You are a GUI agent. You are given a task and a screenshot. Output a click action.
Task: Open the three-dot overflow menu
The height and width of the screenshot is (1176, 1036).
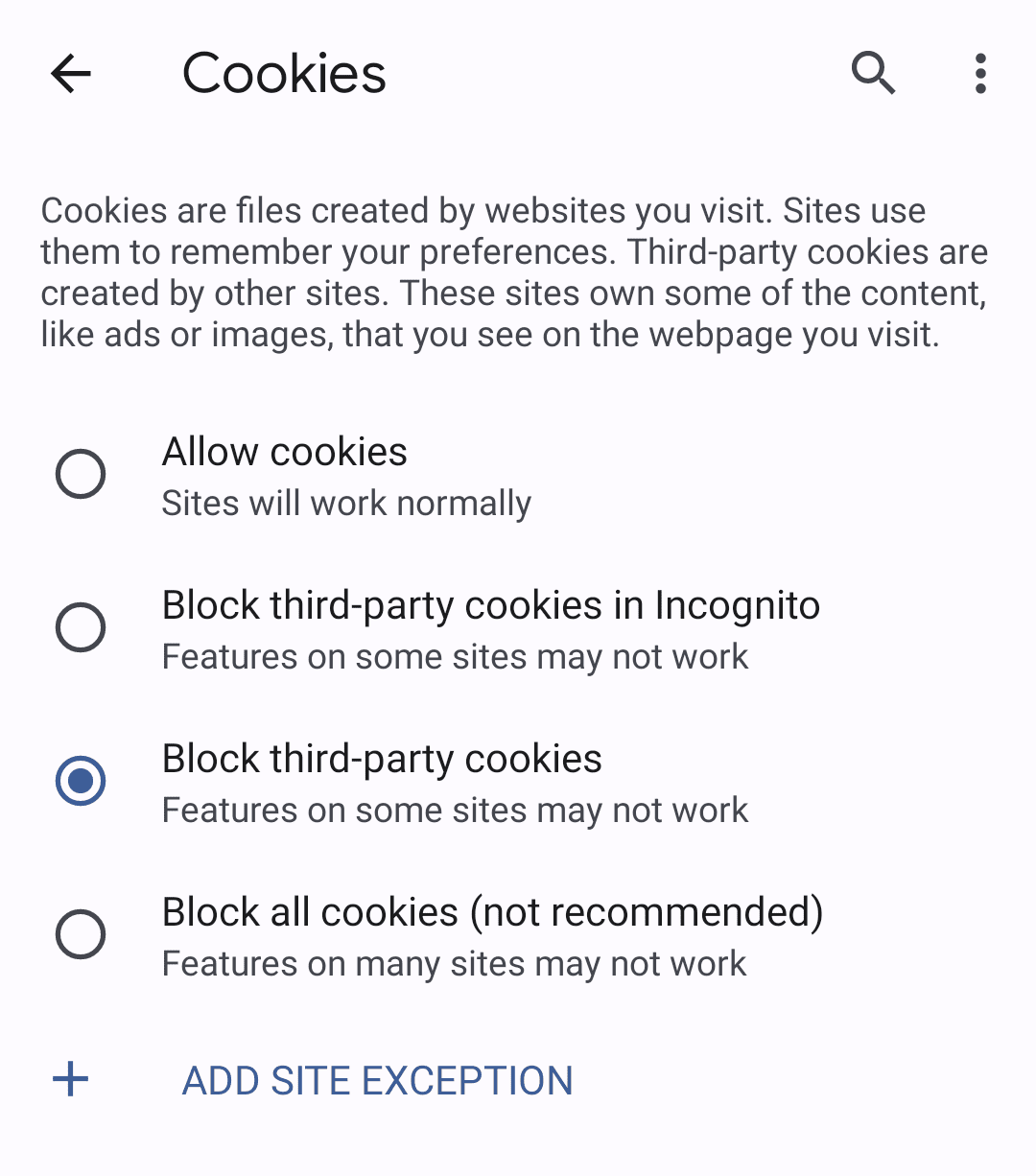979,73
